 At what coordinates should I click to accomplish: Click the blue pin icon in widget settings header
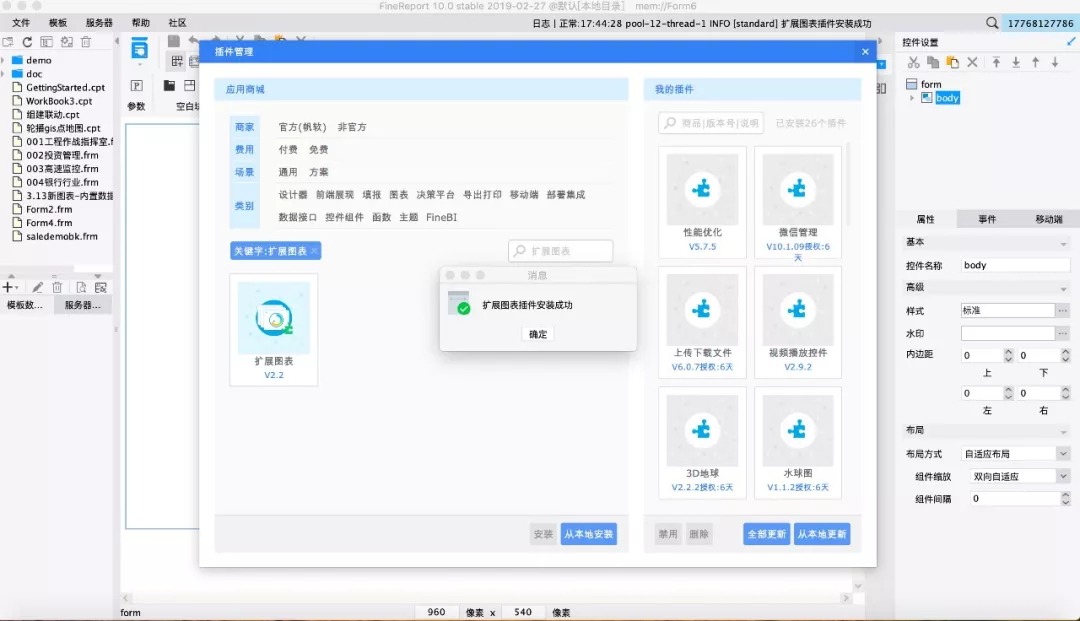point(1071,42)
